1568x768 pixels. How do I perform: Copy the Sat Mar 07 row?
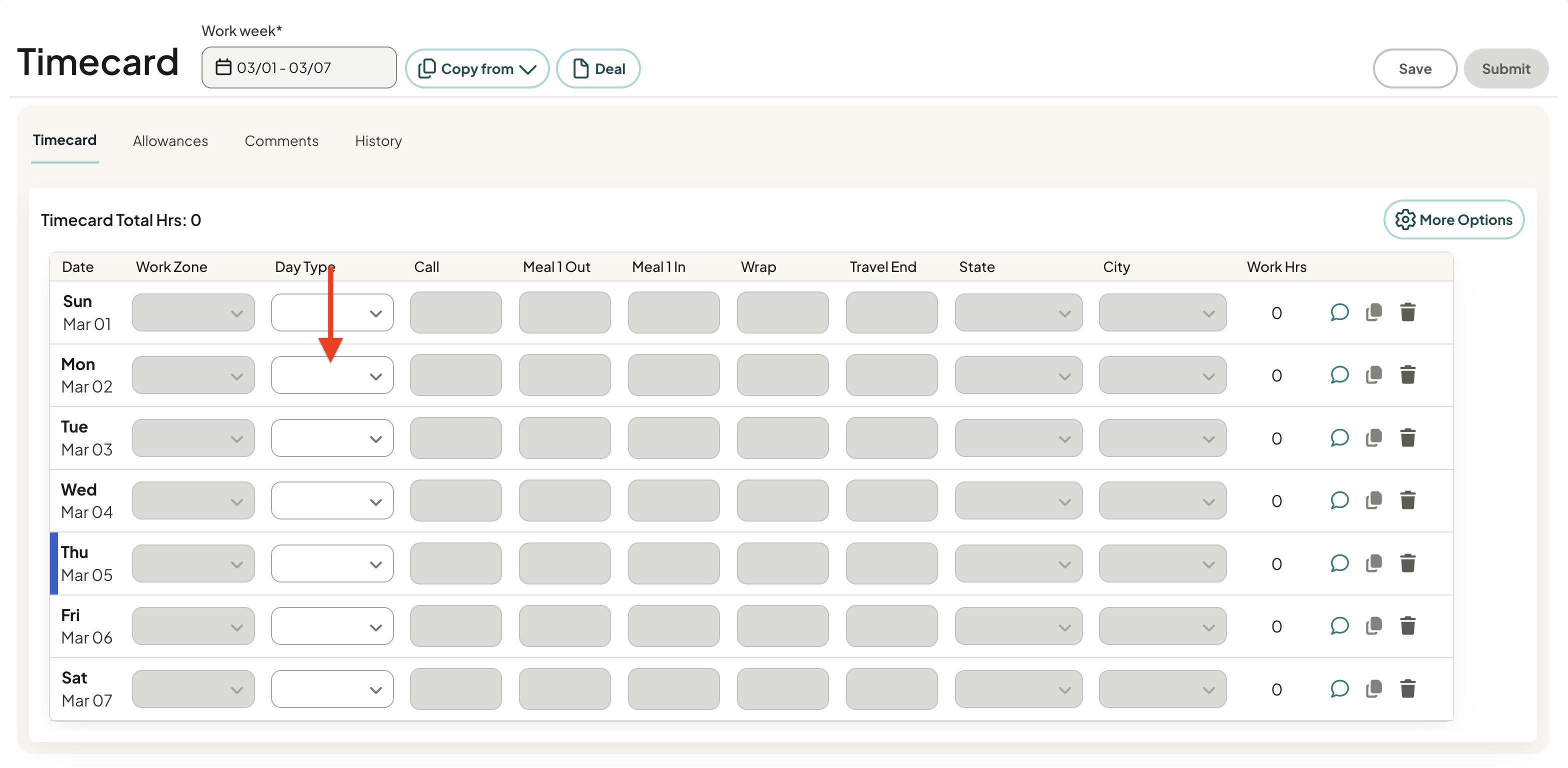click(1374, 689)
